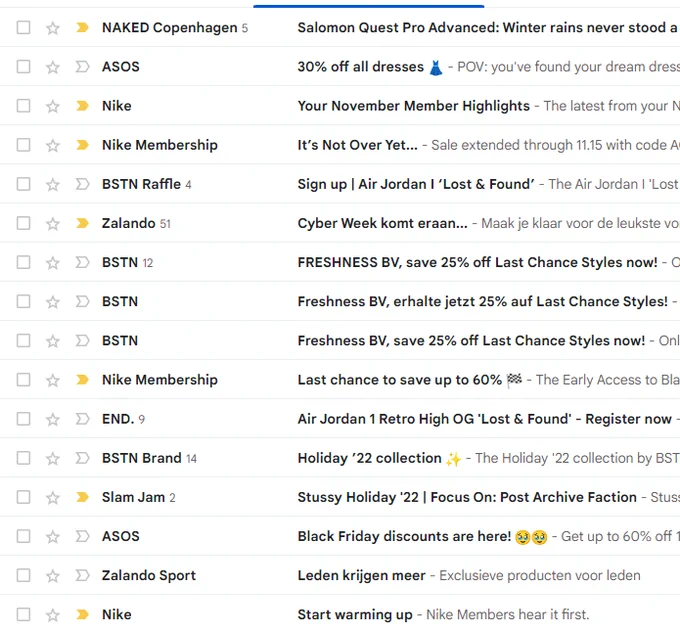Select the It's Not Over Yet email checkbox
Image resolution: width=680 pixels, height=632 pixels.
coord(23,145)
